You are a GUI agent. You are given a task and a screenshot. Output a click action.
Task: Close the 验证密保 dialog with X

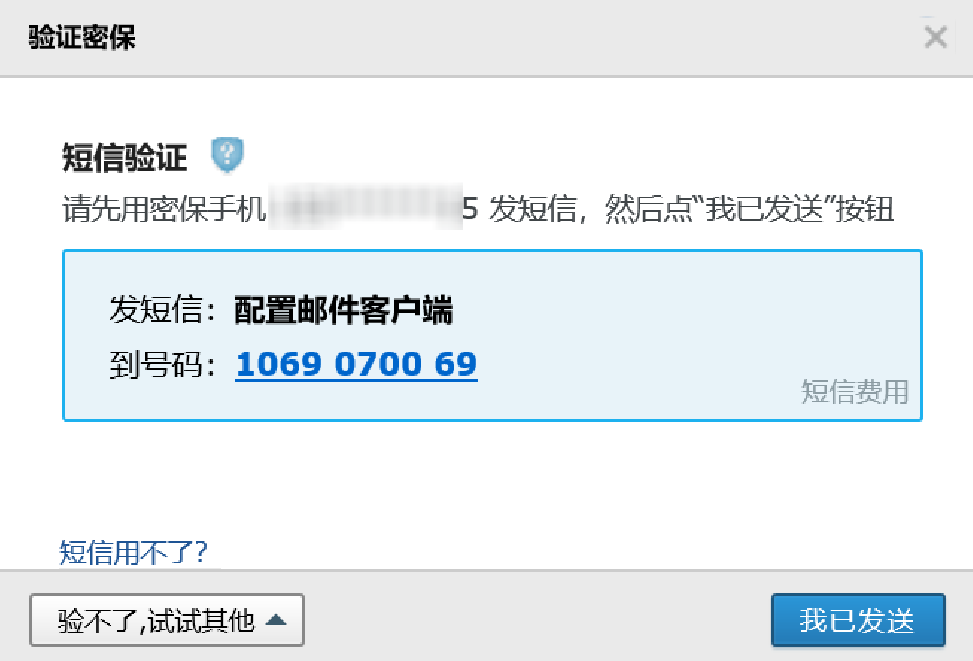point(935,37)
